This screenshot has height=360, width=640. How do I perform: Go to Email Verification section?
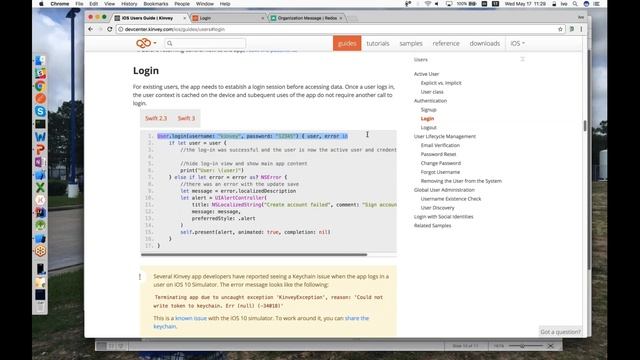[x=440, y=145]
